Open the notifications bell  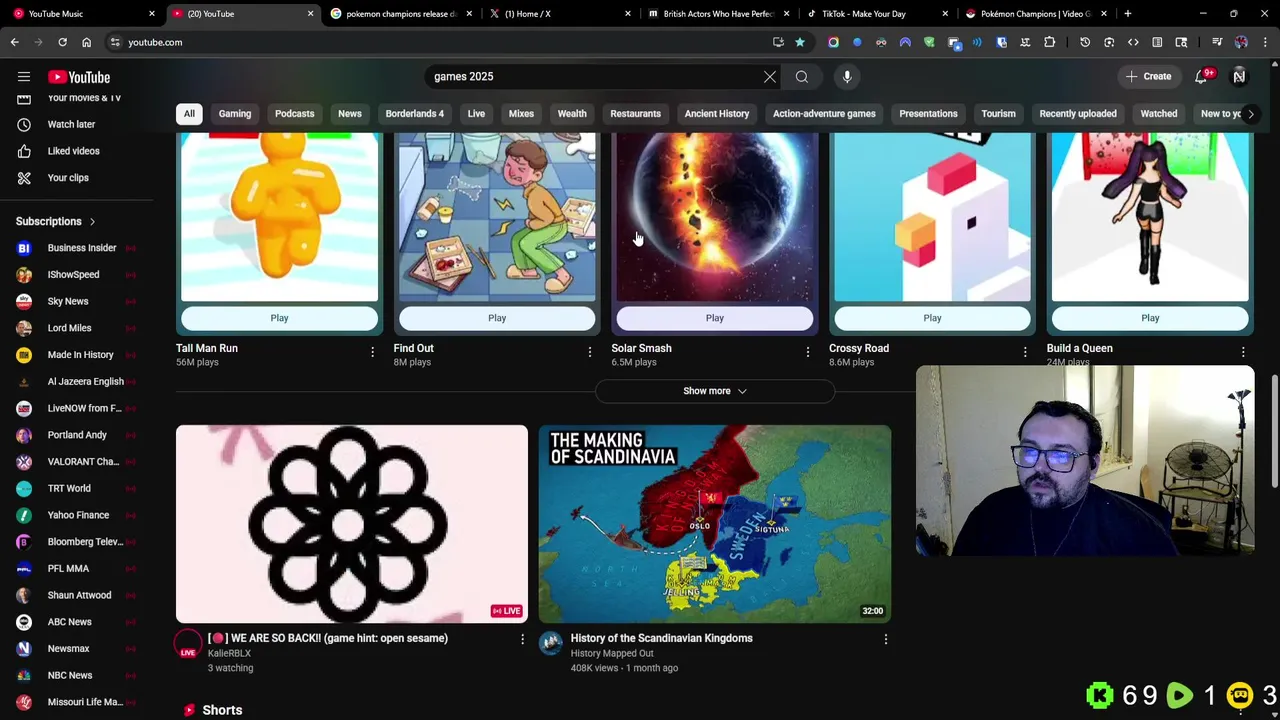click(x=1202, y=77)
